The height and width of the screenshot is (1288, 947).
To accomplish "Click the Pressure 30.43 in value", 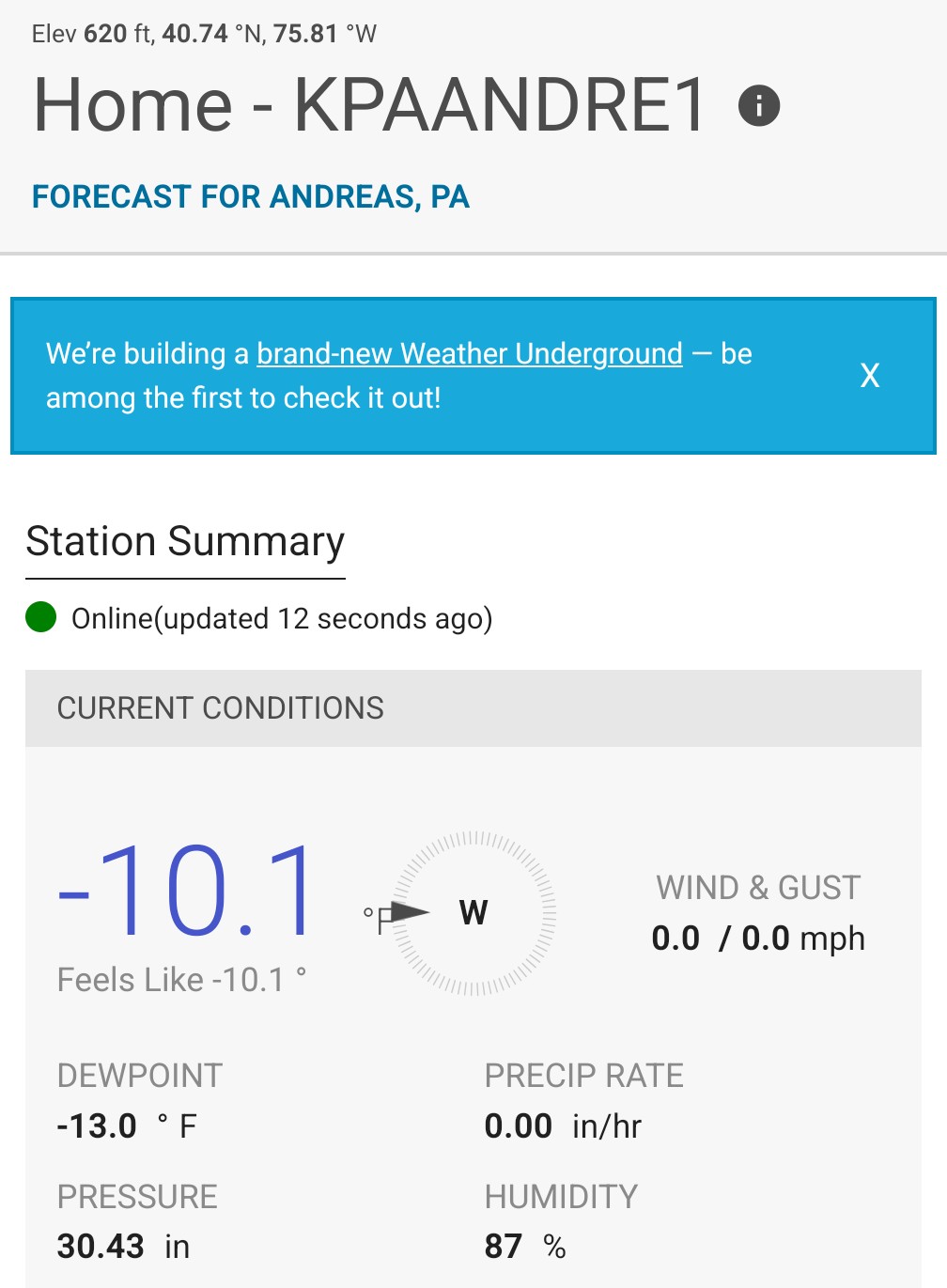I will [123, 1247].
